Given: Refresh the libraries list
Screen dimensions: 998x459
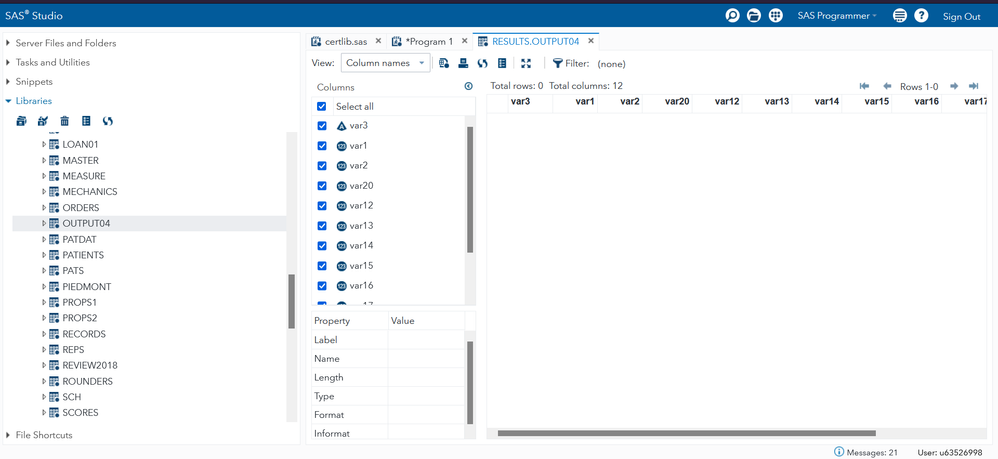Looking at the screenshot, I should [x=108, y=121].
